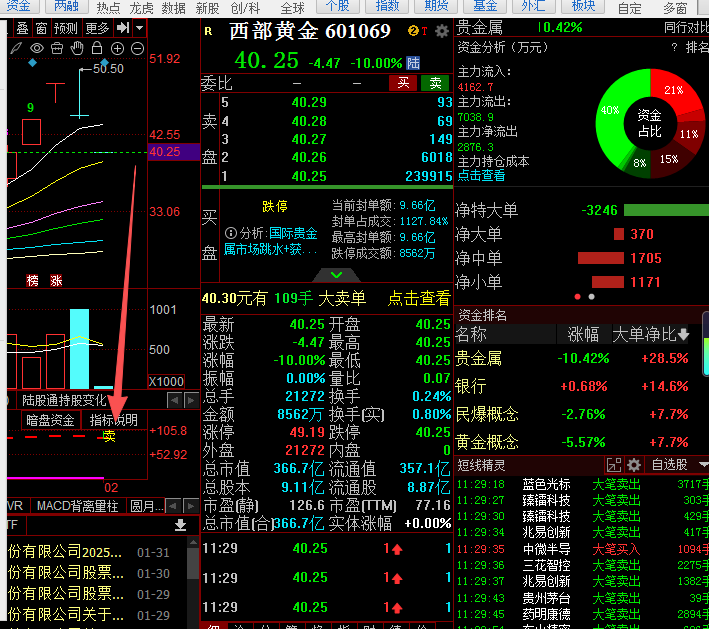Click the green 卖 sell button
The height and width of the screenshot is (629, 709).
tap(435, 83)
